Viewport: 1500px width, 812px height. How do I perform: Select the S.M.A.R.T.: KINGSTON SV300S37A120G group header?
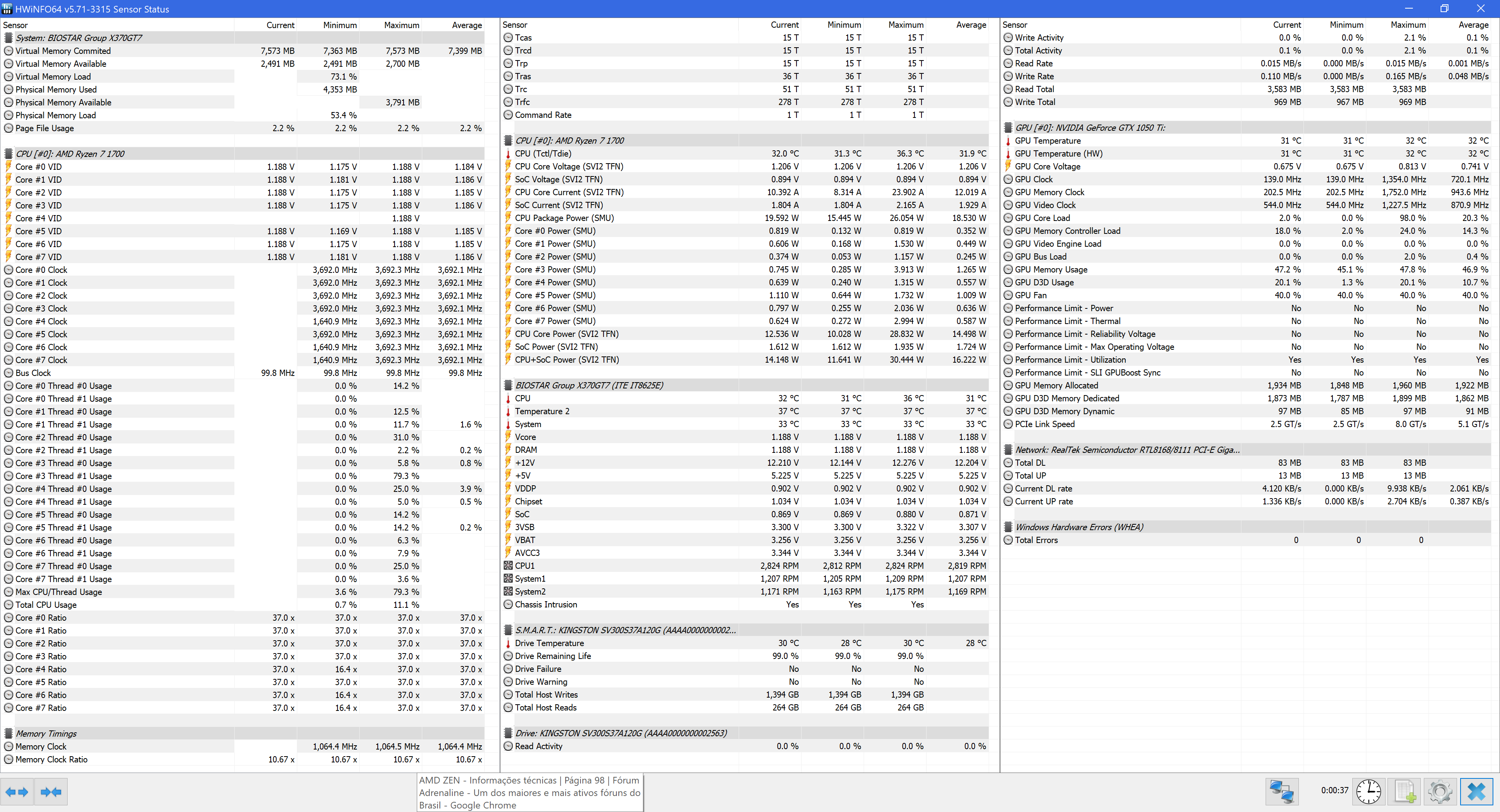[x=745, y=630]
